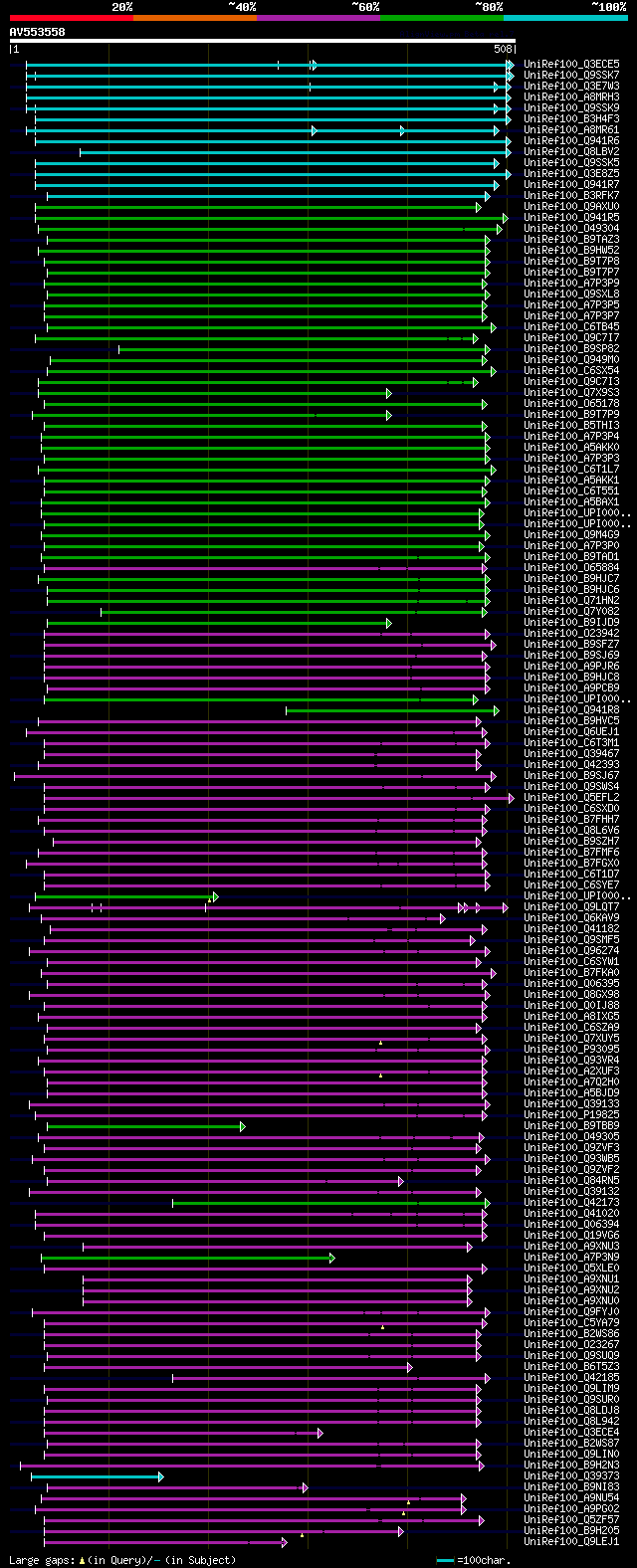Click the UniRef100_Q5EFL2 label
Screen dimensions: 637x1568
571,798
